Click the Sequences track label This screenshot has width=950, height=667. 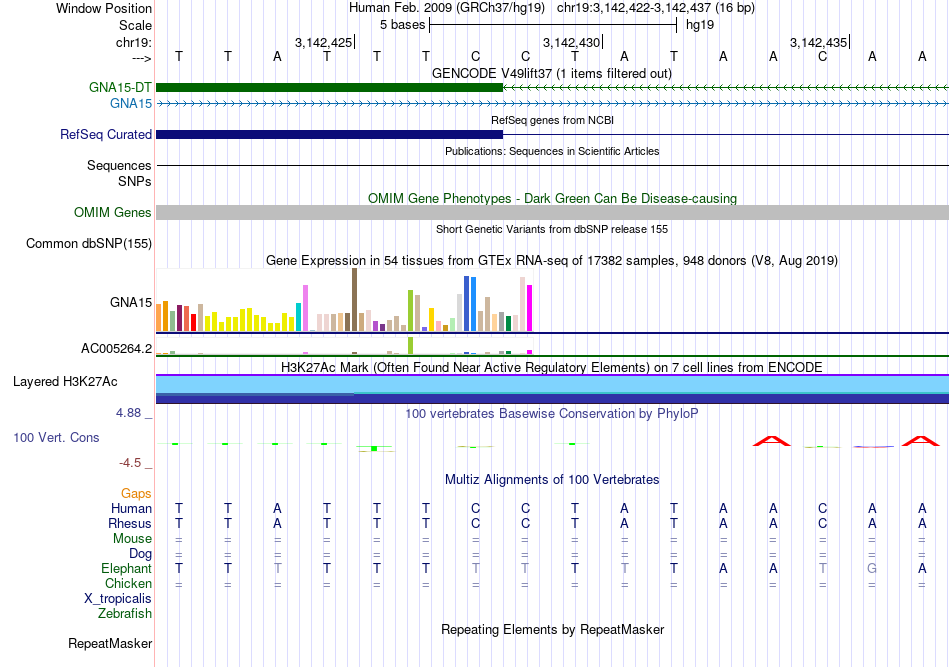119,165
